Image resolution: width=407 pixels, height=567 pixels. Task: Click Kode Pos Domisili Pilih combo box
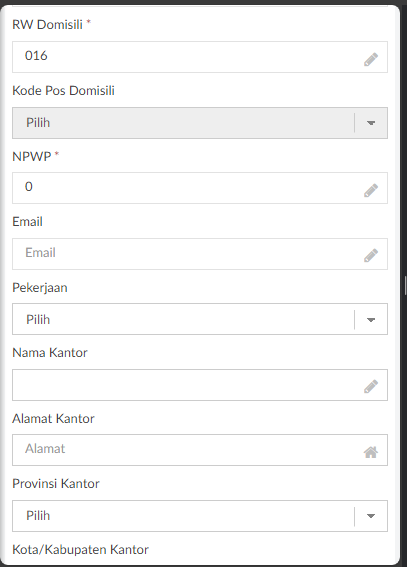pyautogui.click(x=200, y=123)
